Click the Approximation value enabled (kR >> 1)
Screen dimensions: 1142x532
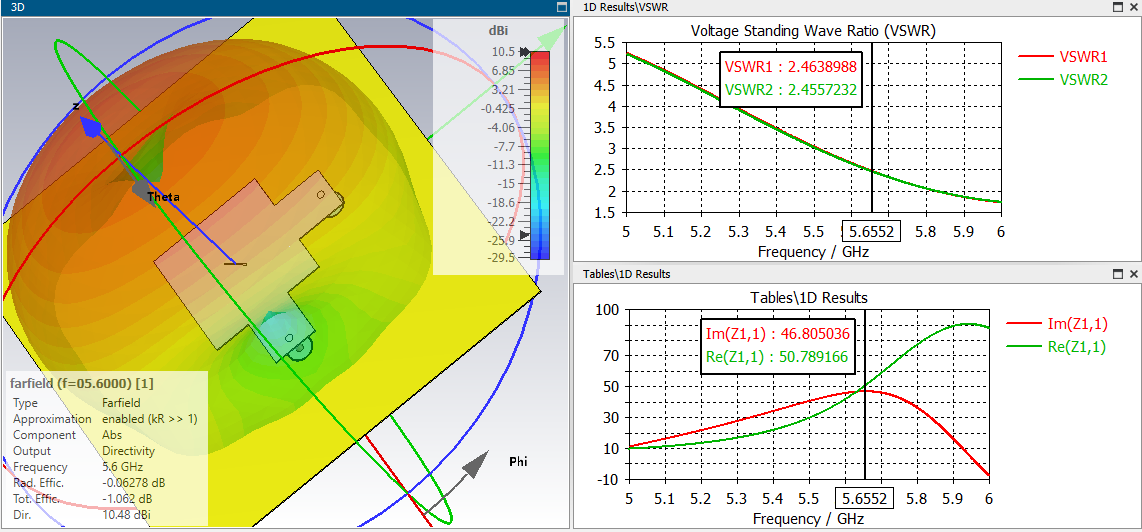point(150,418)
